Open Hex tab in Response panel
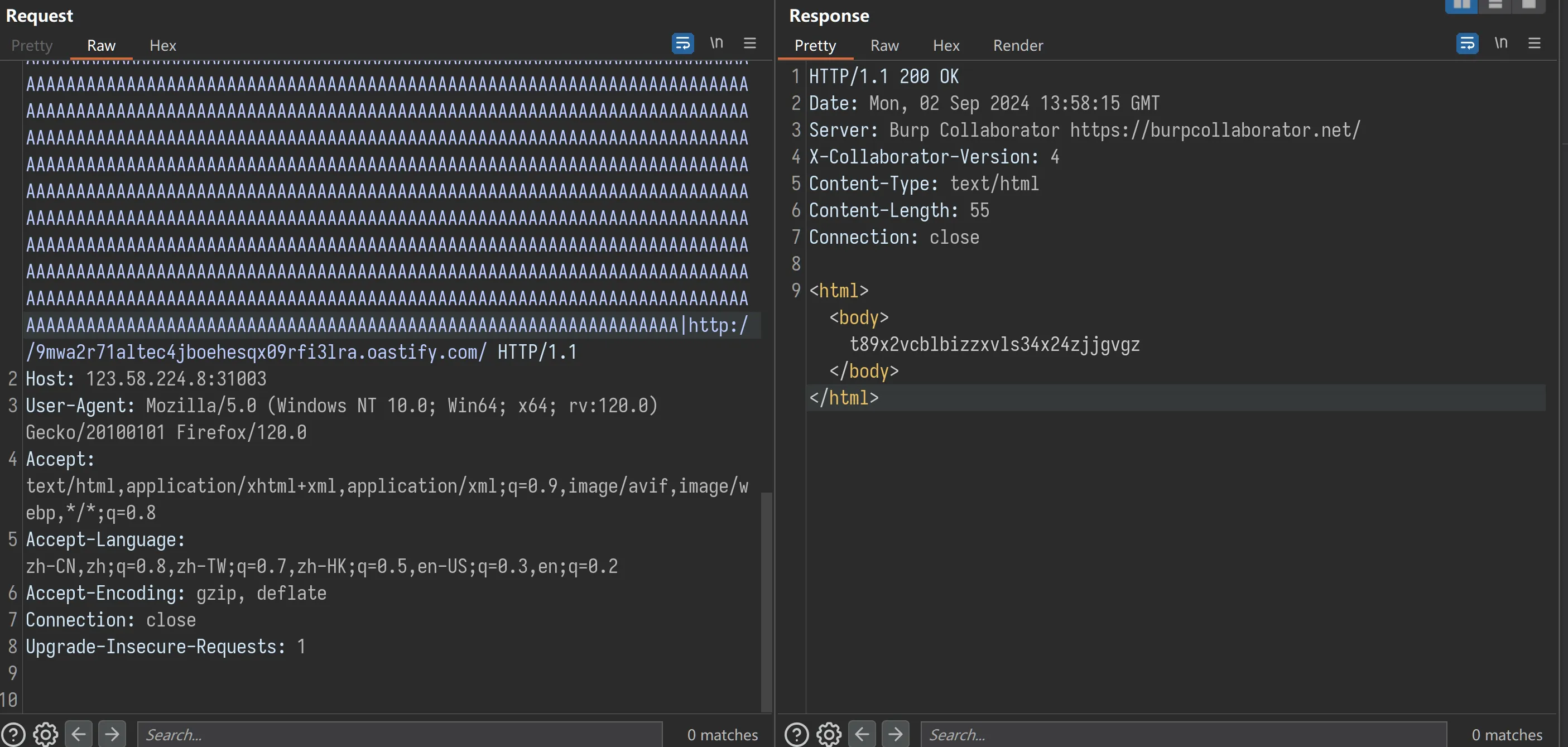Image resolution: width=1568 pixels, height=747 pixels. [946, 46]
